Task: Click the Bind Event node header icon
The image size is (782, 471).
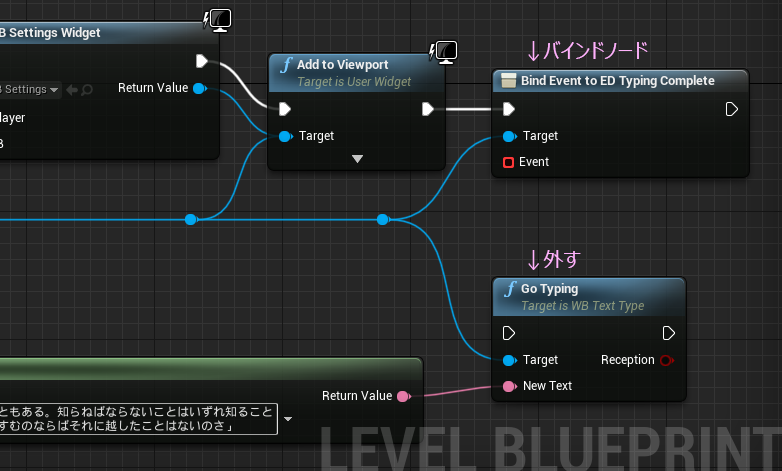Action: [x=508, y=81]
